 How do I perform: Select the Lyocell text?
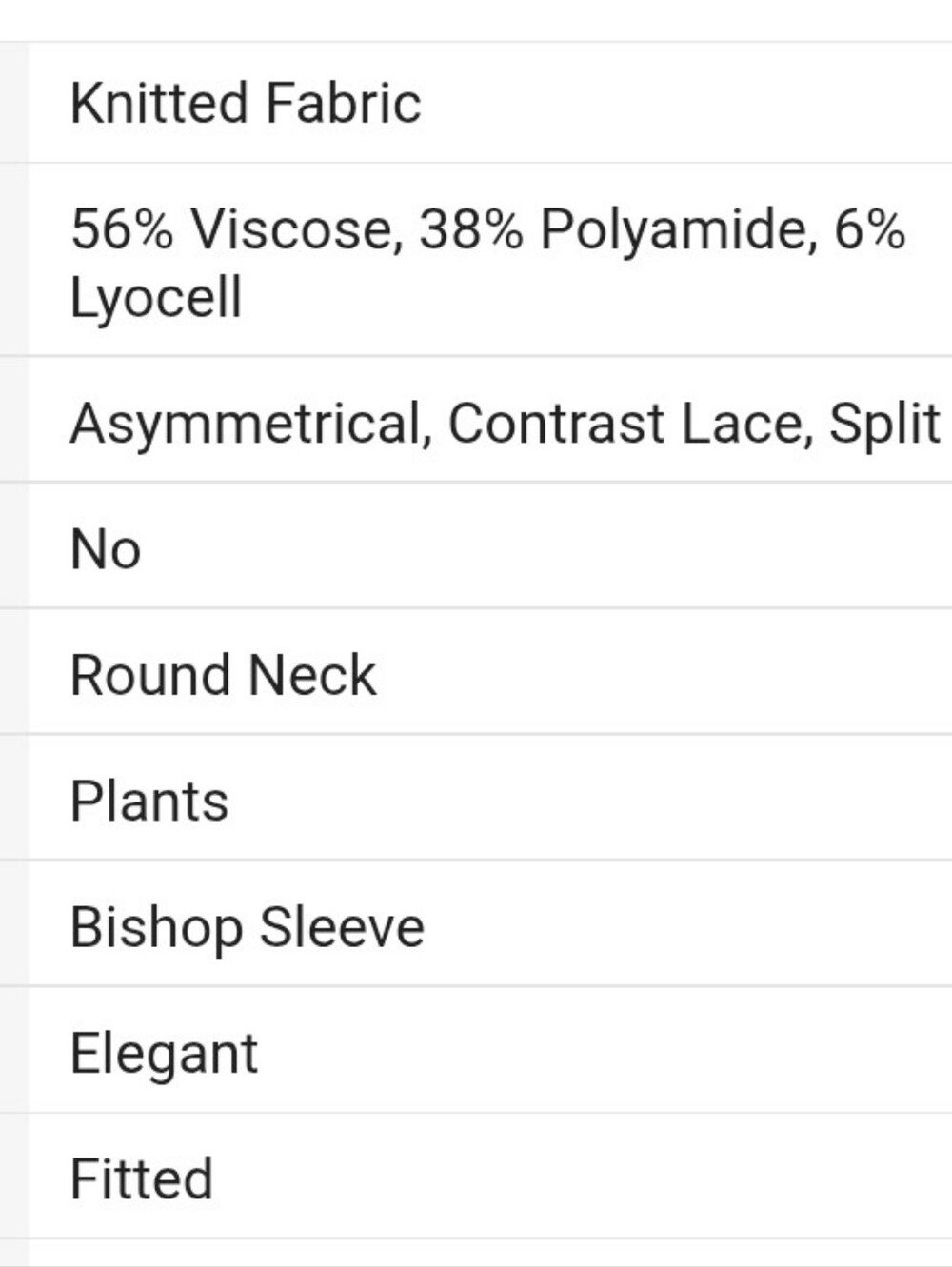156,297
